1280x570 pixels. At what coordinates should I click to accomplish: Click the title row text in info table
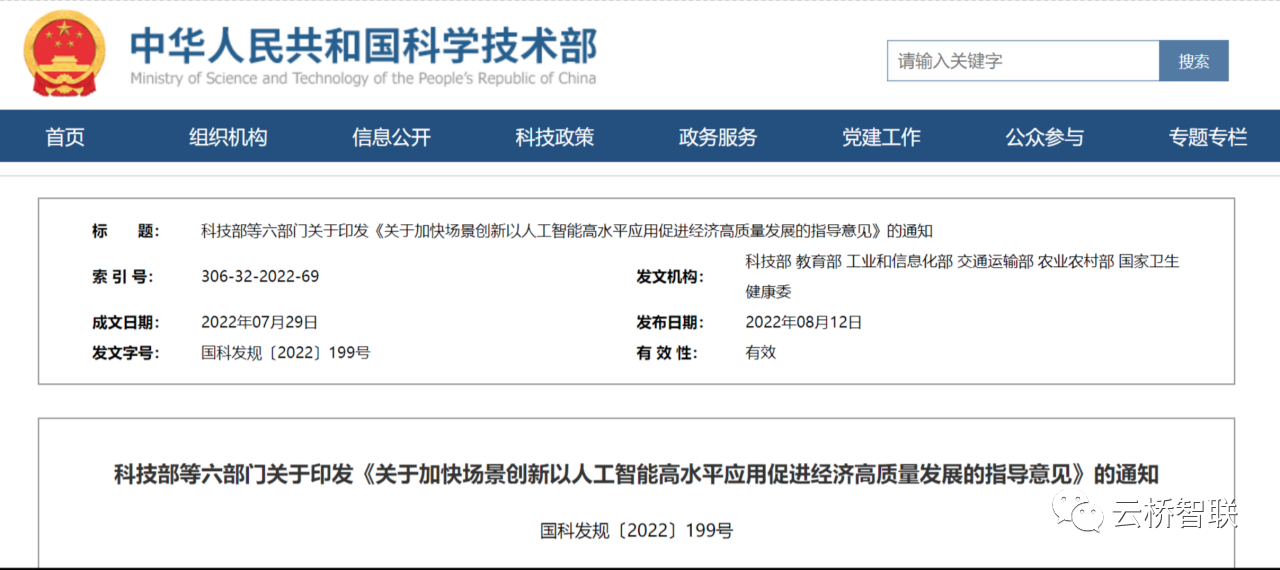tap(567, 231)
